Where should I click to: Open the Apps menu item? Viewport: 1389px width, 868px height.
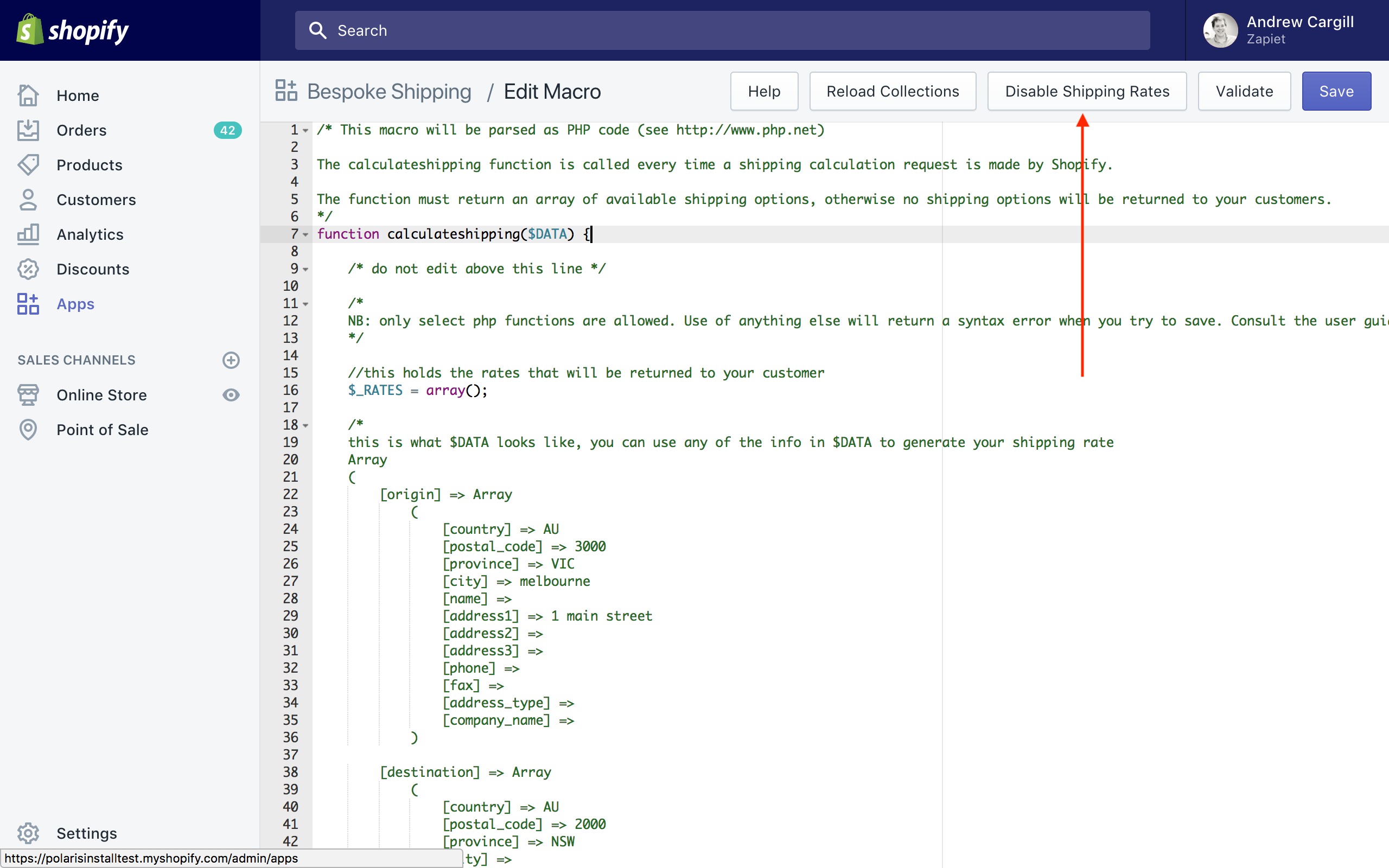coord(75,304)
